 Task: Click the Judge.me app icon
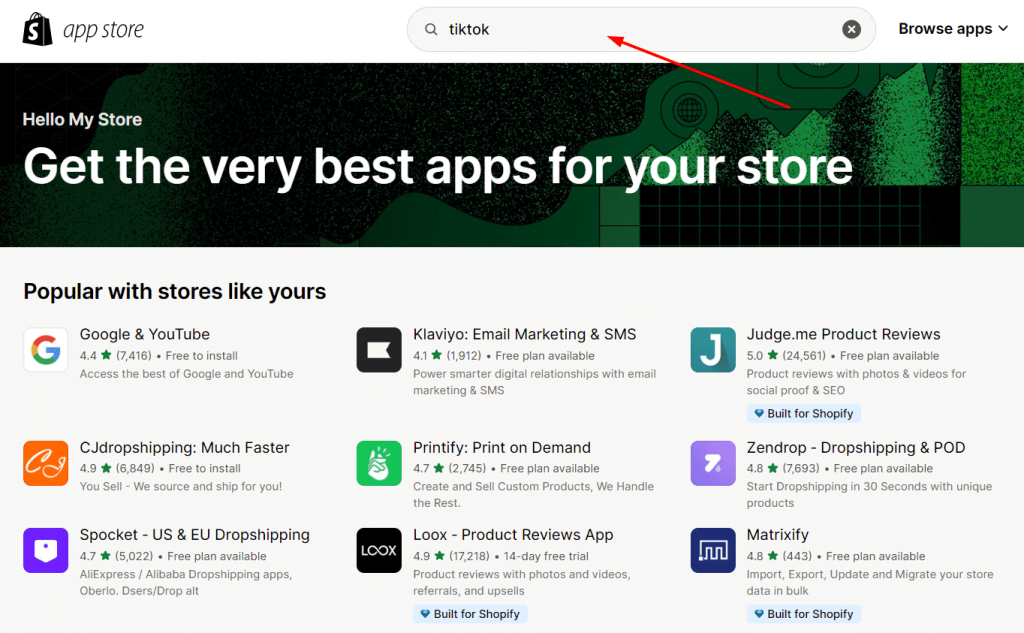point(712,350)
